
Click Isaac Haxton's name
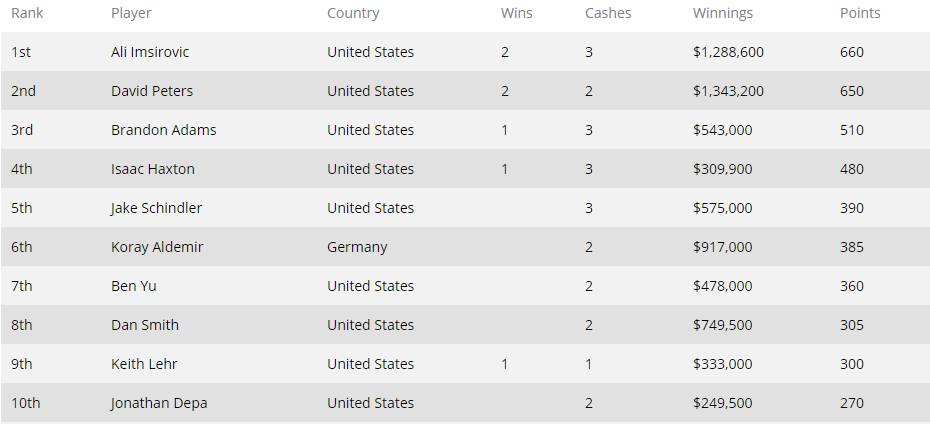tap(153, 170)
